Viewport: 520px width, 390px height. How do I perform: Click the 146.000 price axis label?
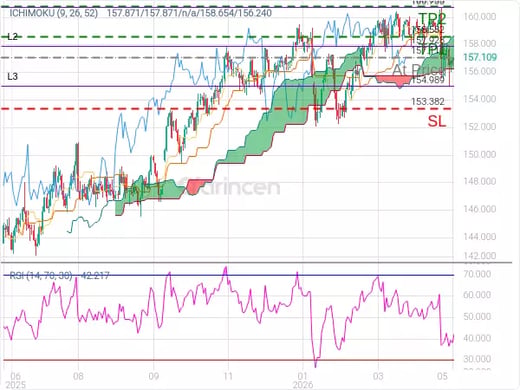tap(480, 209)
